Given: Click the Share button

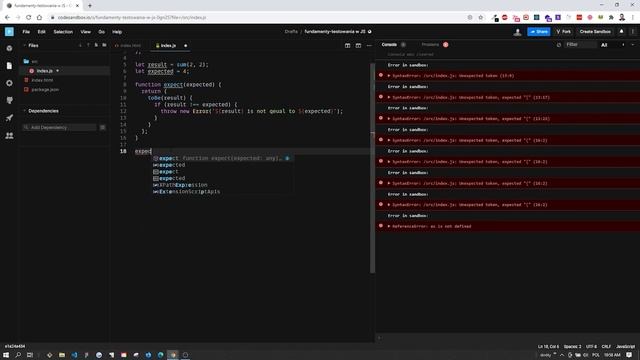Looking at the screenshot, I should coord(539,31).
